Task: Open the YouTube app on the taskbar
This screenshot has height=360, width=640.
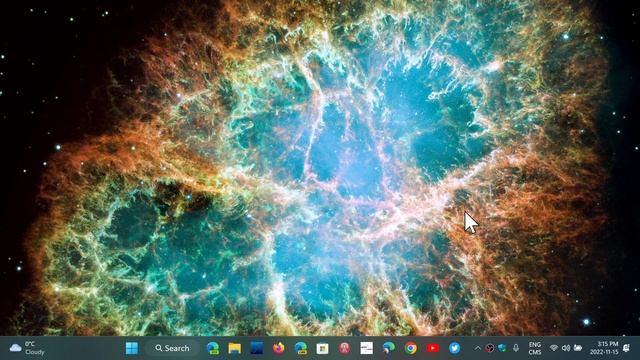Action: click(433, 348)
